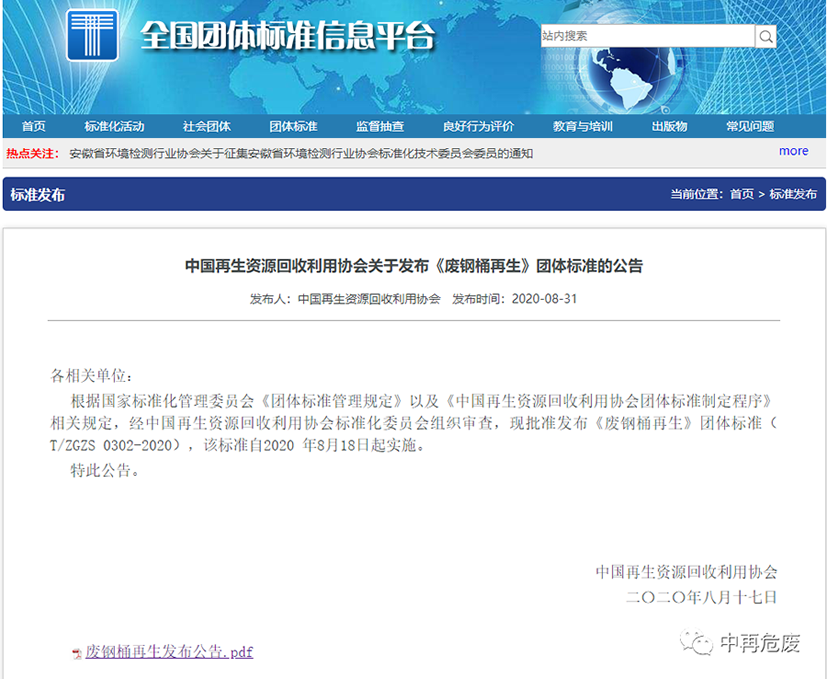The image size is (827, 679).
Task: Open the 首页 menu item
Action: pyautogui.click(x=34, y=126)
